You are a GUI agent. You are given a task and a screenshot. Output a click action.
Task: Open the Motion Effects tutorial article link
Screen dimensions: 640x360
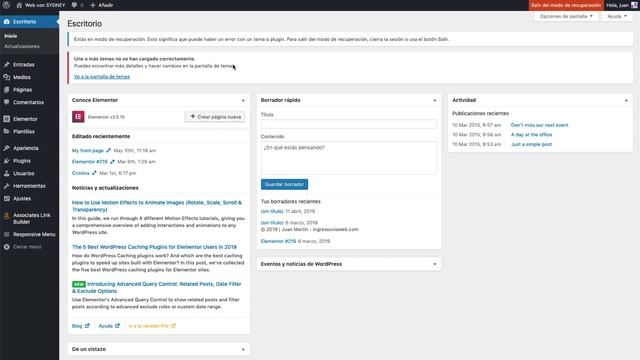[157, 206]
